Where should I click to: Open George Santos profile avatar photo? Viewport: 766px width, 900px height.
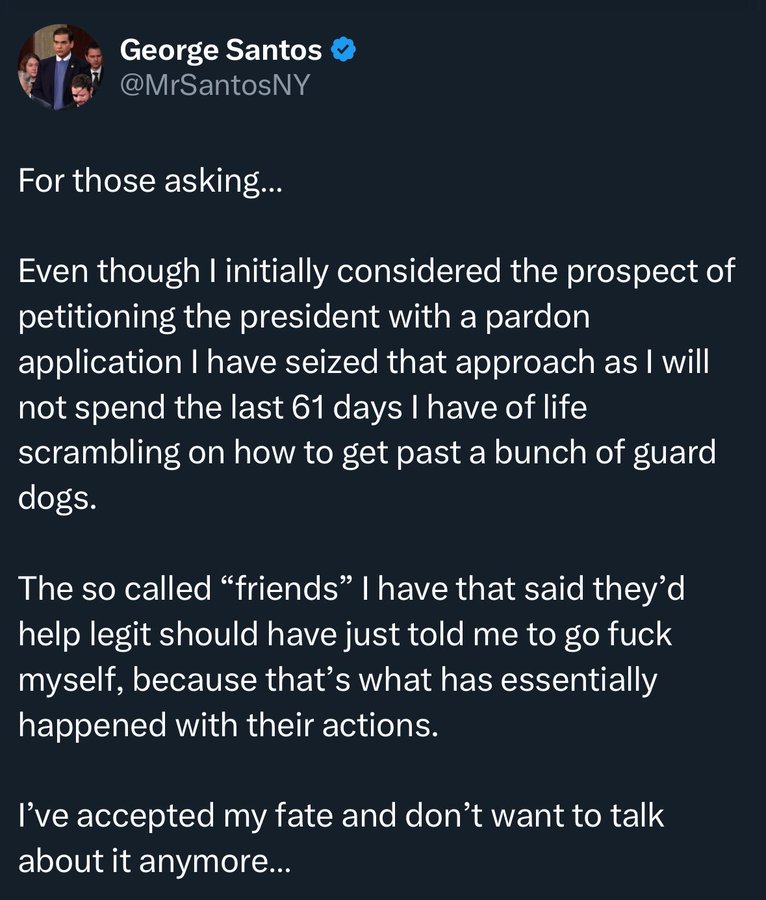coord(58,68)
